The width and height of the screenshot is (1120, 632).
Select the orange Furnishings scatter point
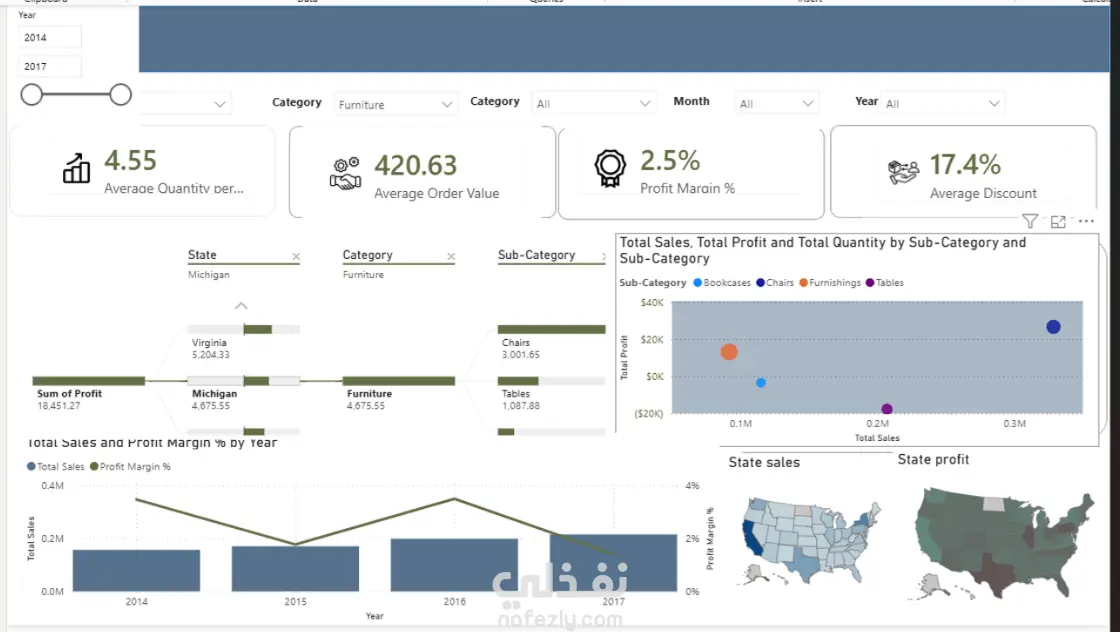(729, 352)
